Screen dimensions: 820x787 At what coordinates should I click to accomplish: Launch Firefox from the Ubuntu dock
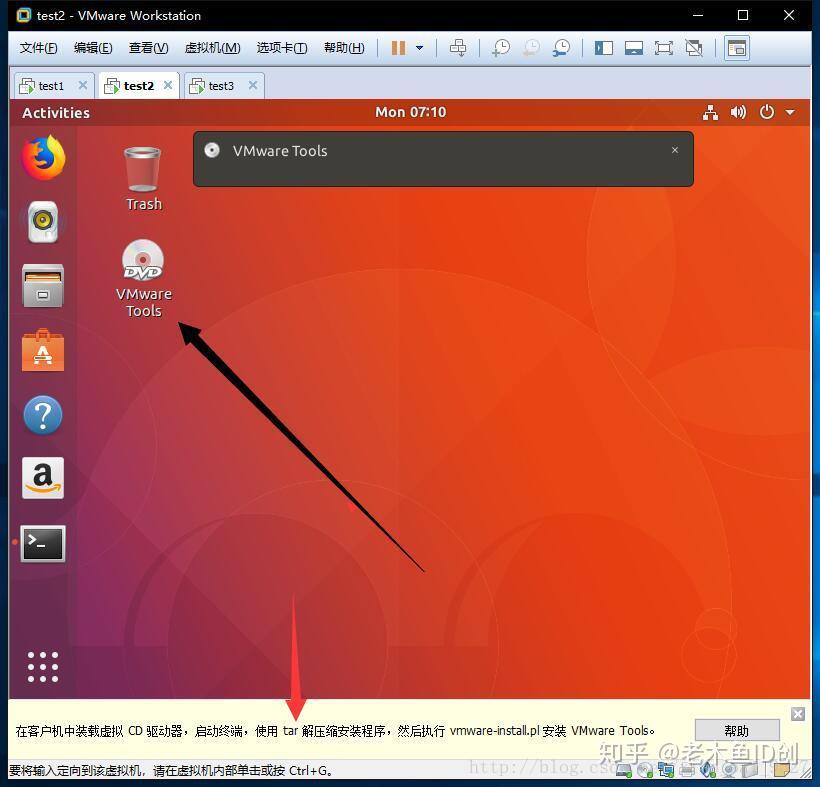click(43, 157)
